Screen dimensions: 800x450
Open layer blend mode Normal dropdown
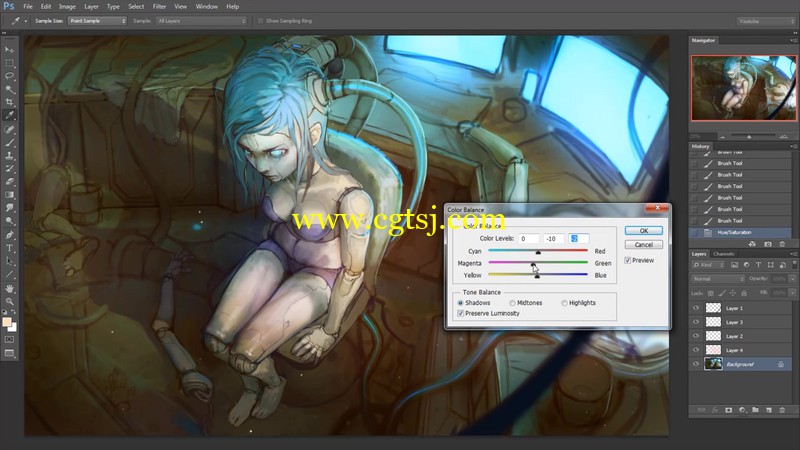point(718,279)
